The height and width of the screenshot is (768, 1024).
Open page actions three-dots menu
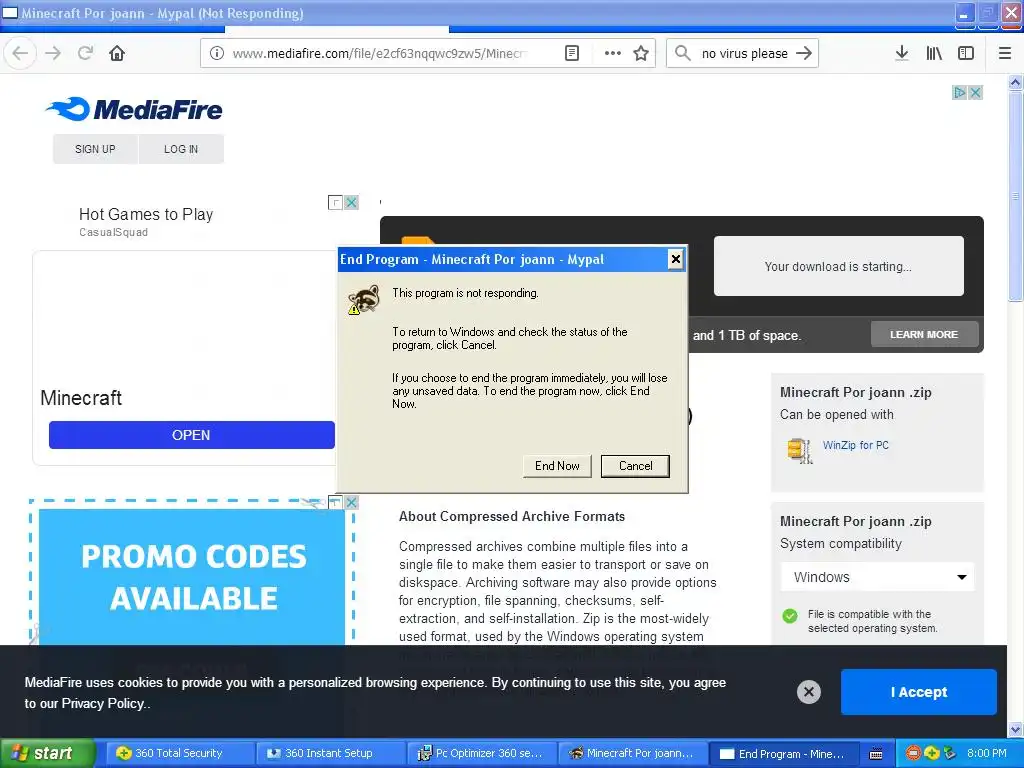pyautogui.click(x=612, y=53)
